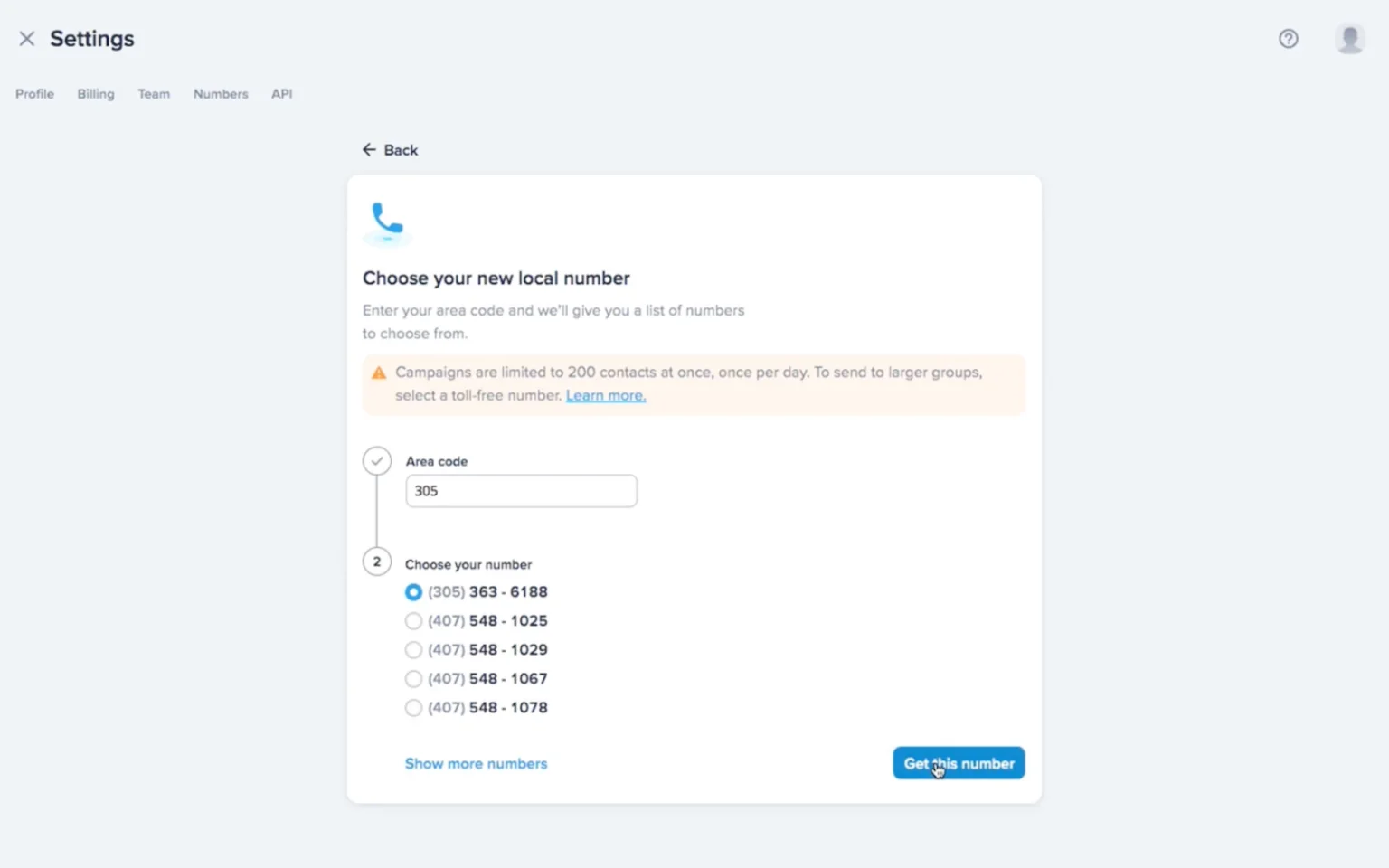Click the step 2 circle indicator
The height and width of the screenshot is (868, 1389).
[x=377, y=562]
